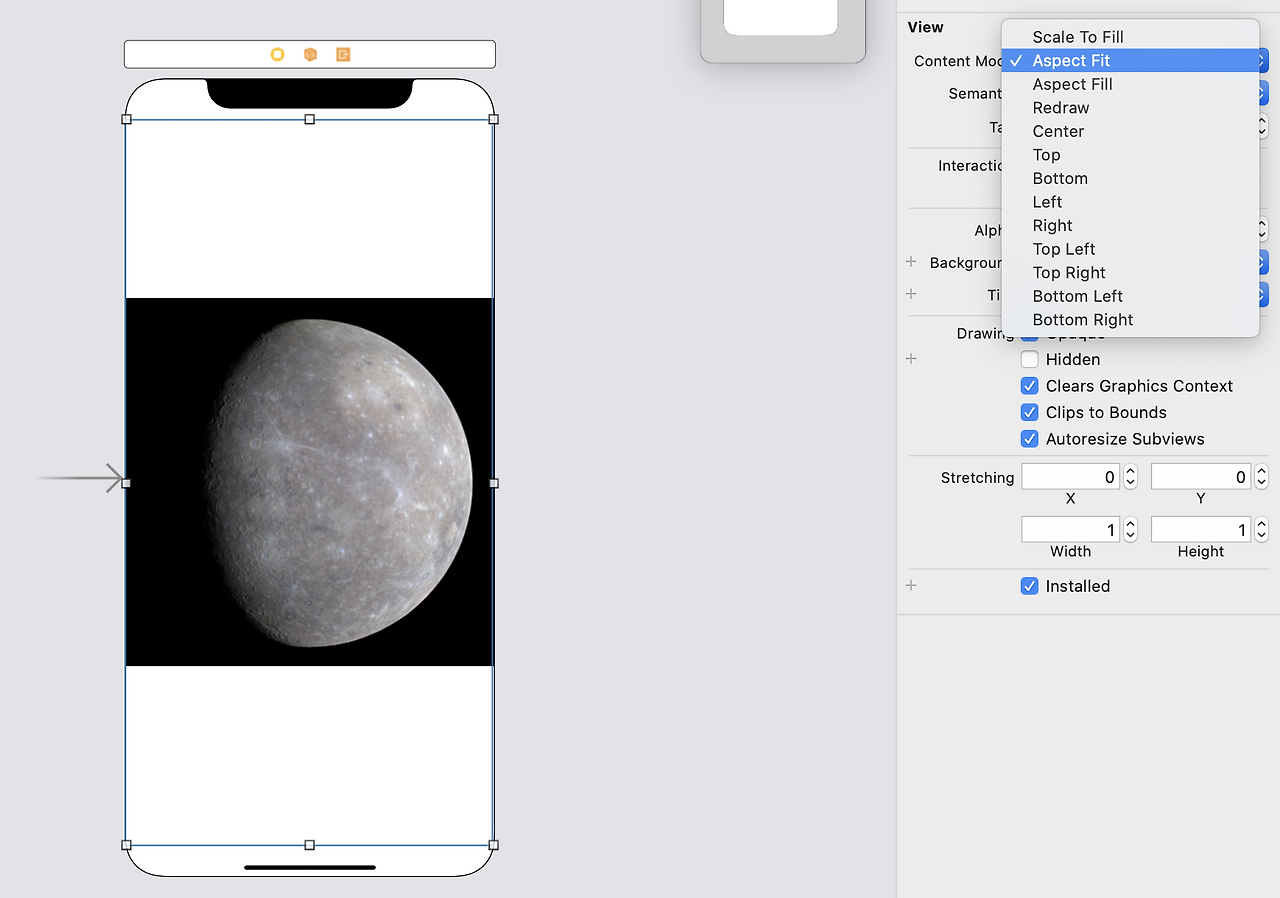Screen dimensions: 1280x898
Task: Click the plus icon beside Background
Action: (x=911, y=262)
